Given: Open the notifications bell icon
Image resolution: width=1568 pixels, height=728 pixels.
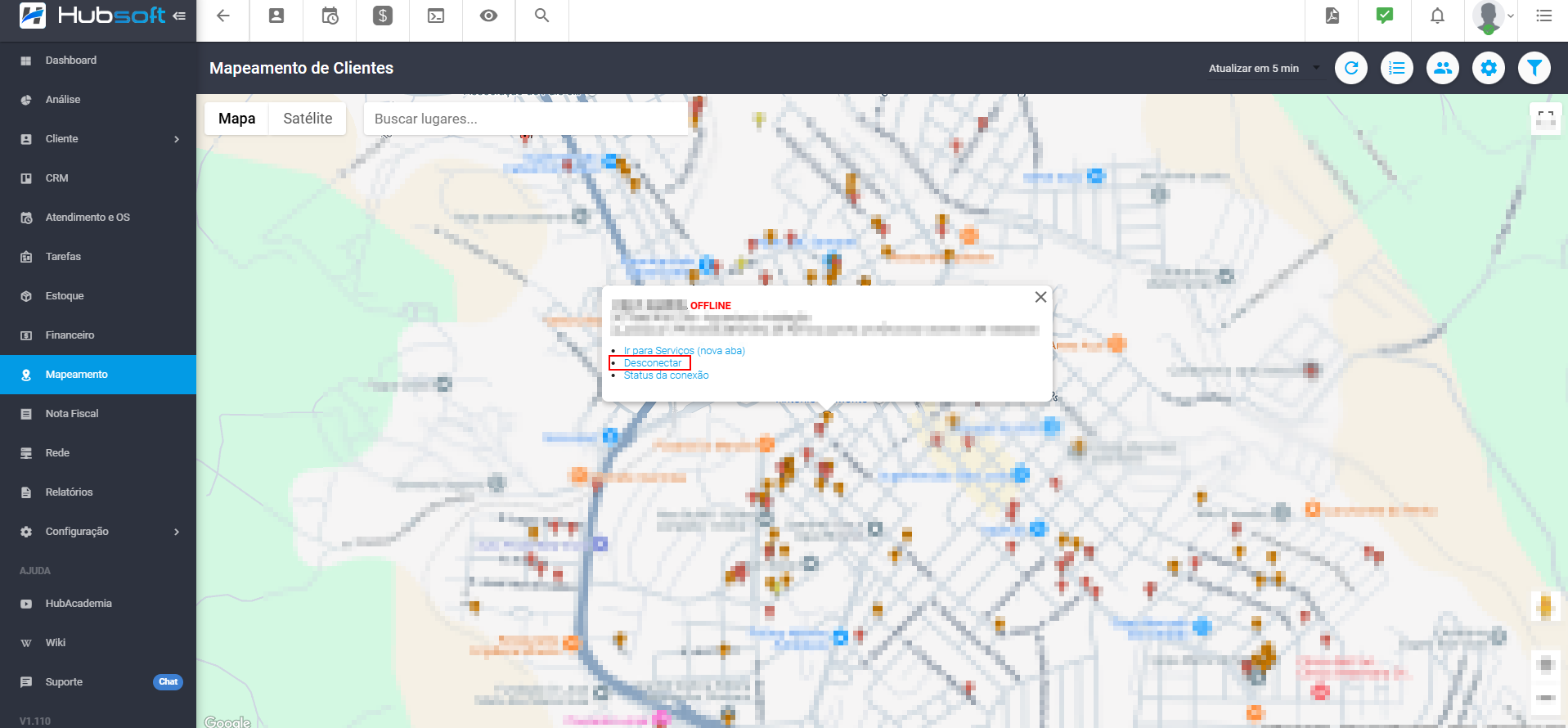Looking at the screenshot, I should [1437, 16].
